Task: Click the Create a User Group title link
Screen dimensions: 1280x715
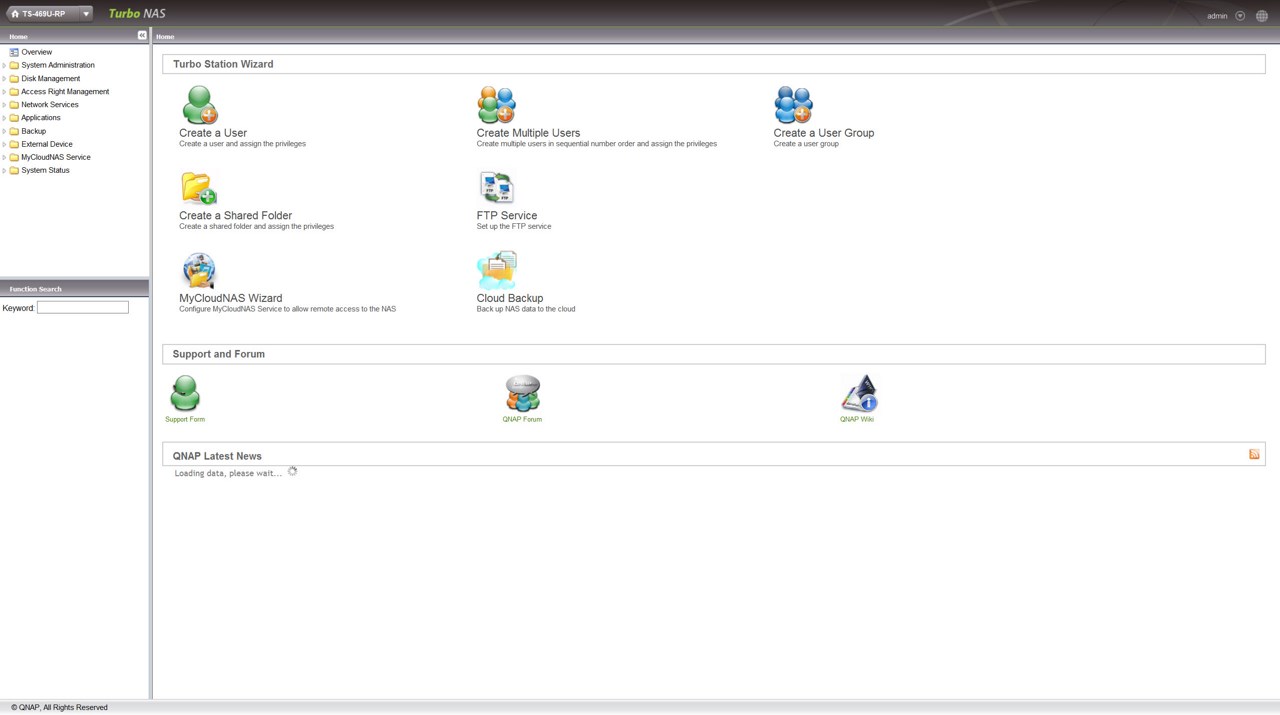Action: (x=824, y=133)
